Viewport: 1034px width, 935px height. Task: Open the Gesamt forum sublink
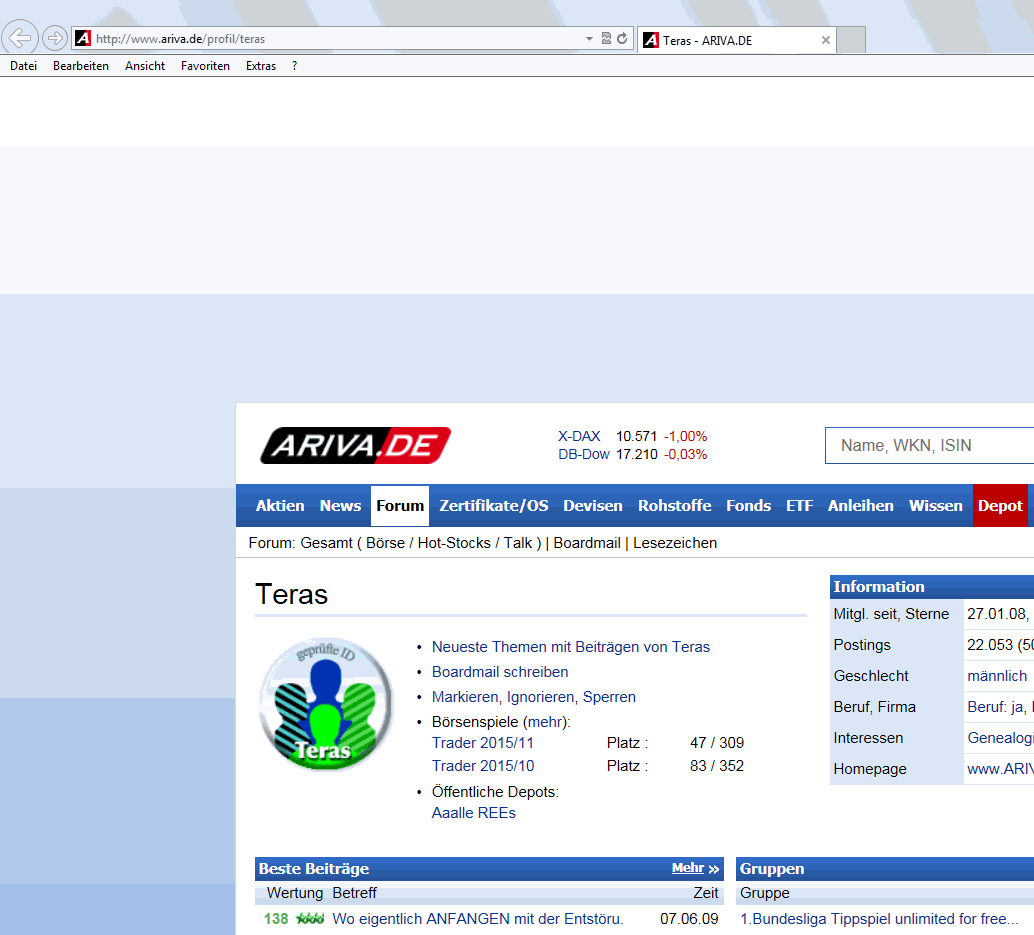coord(326,543)
